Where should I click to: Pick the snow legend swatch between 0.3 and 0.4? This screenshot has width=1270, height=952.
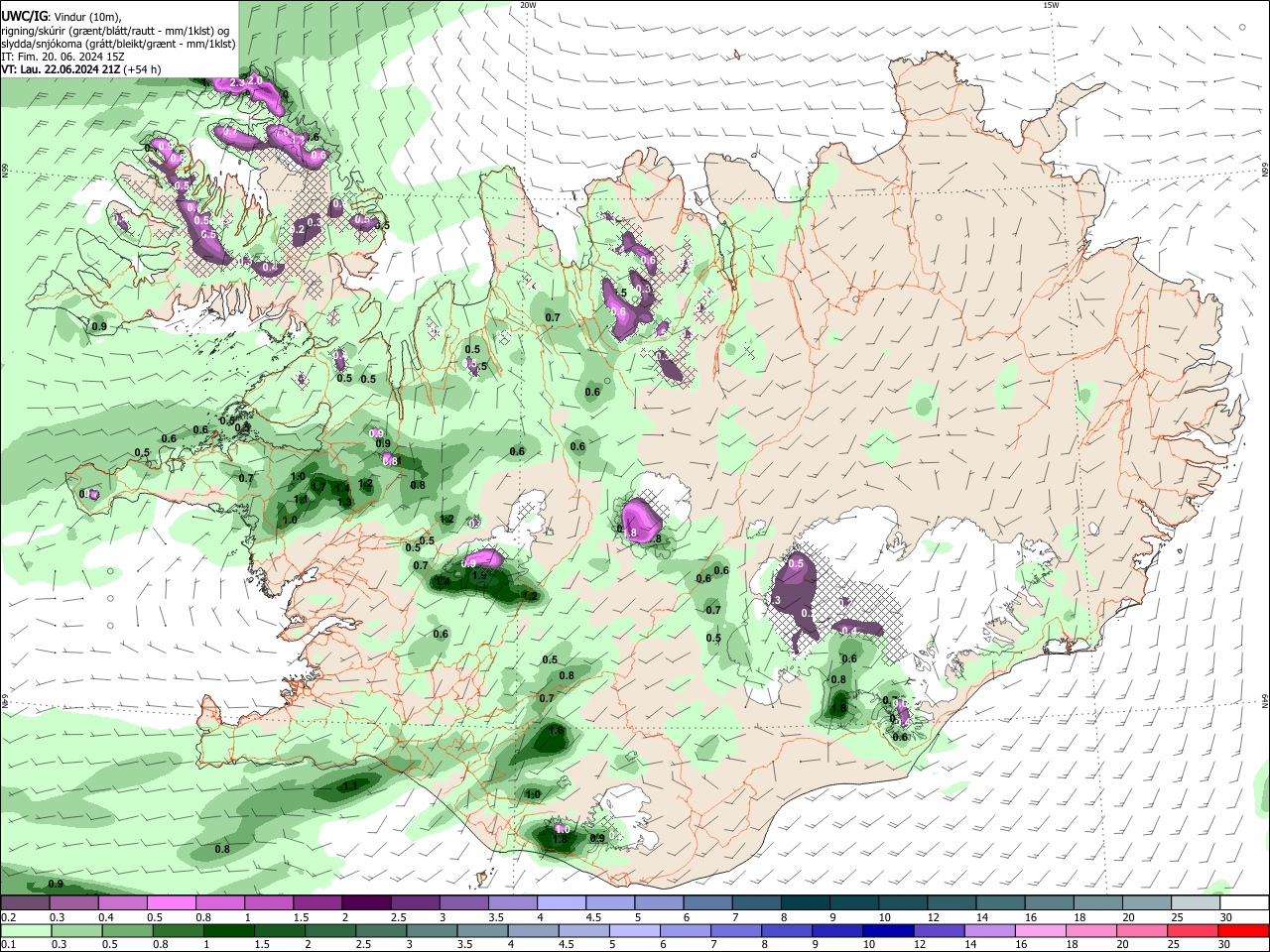point(73,902)
